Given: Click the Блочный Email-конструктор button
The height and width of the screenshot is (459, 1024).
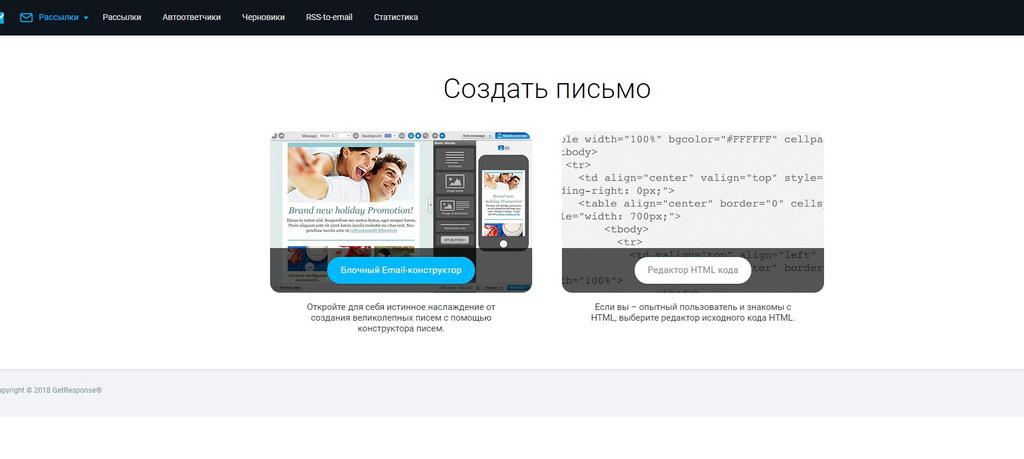Looking at the screenshot, I should click(401, 270).
